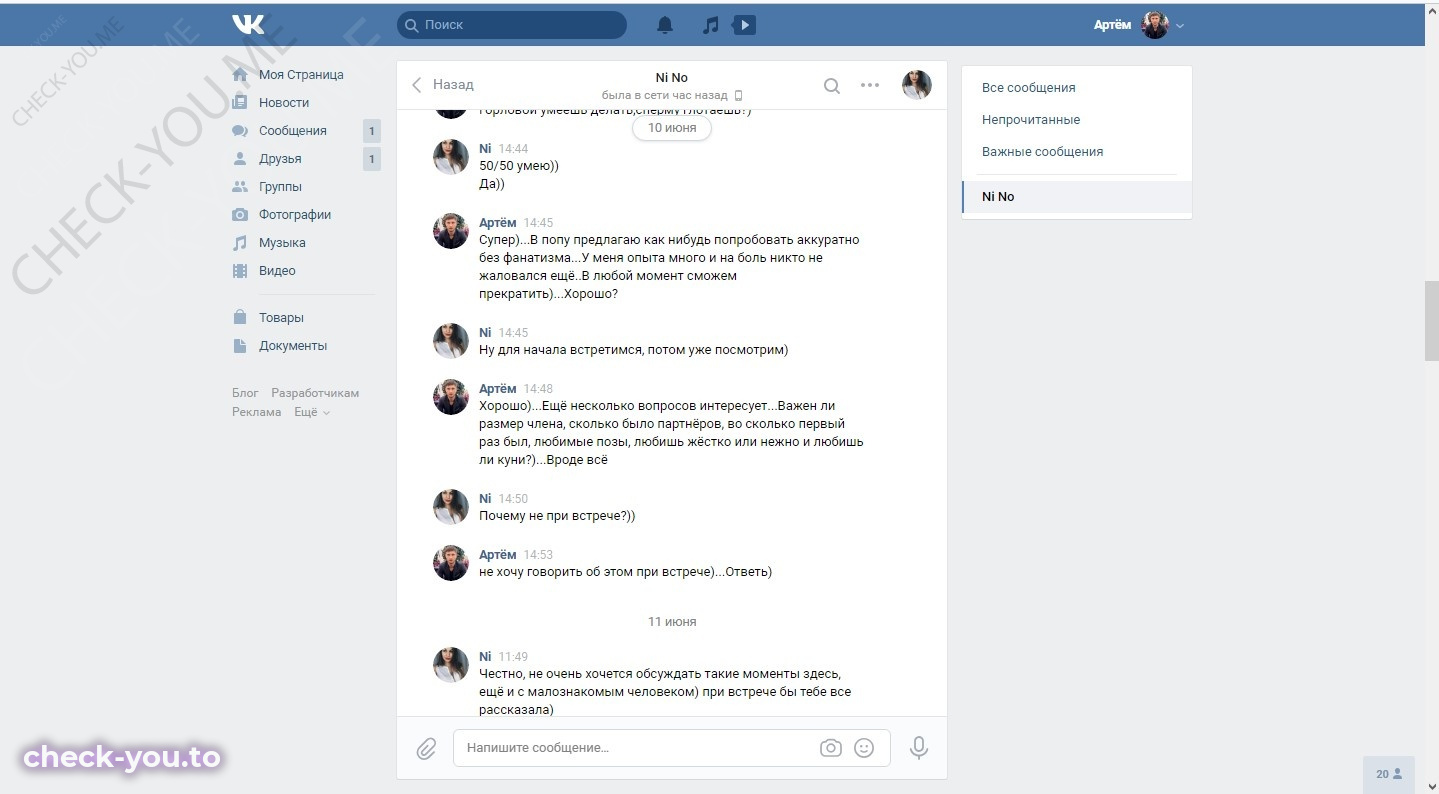Click the camera icon beside Фотографии
The height and width of the screenshot is (794, 1439).
tap(240, 215)
